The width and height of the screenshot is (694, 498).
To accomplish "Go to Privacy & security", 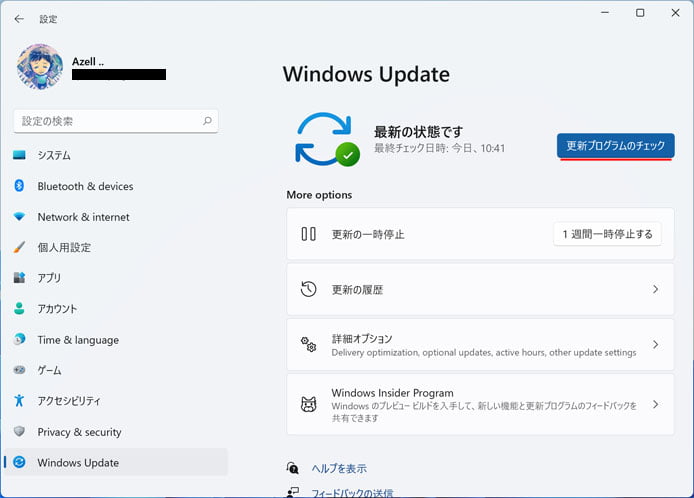I will point(116,432).
